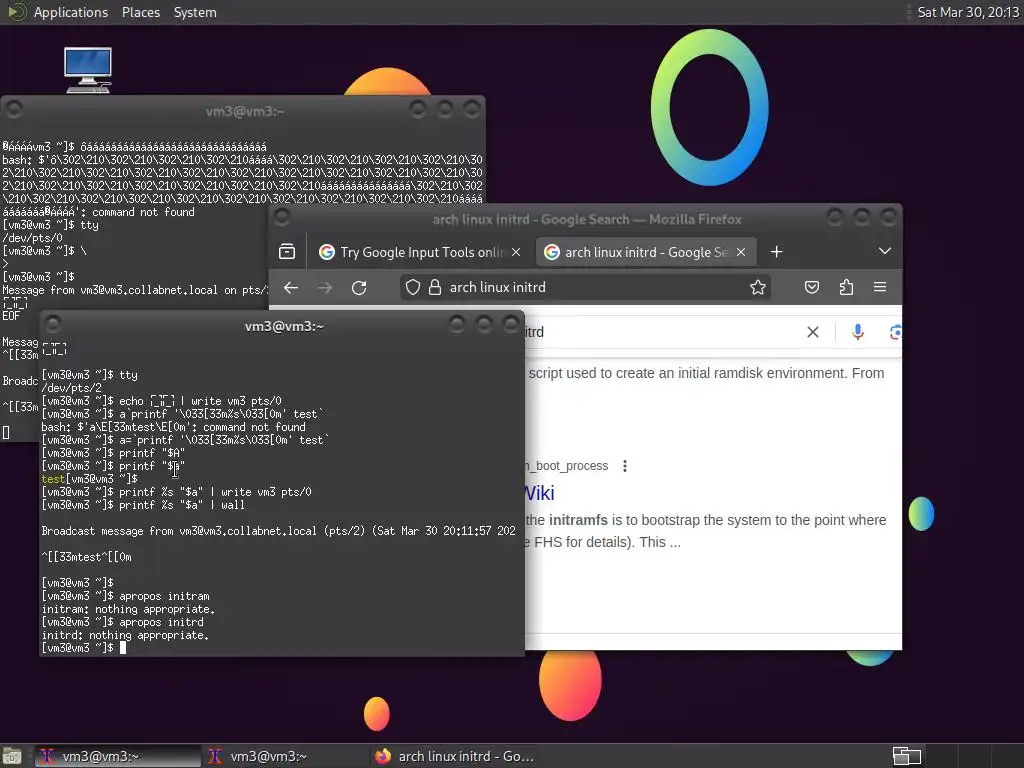1024x768 pixels.
Task: Clear the Google search box with X
Action: (812, 332)
